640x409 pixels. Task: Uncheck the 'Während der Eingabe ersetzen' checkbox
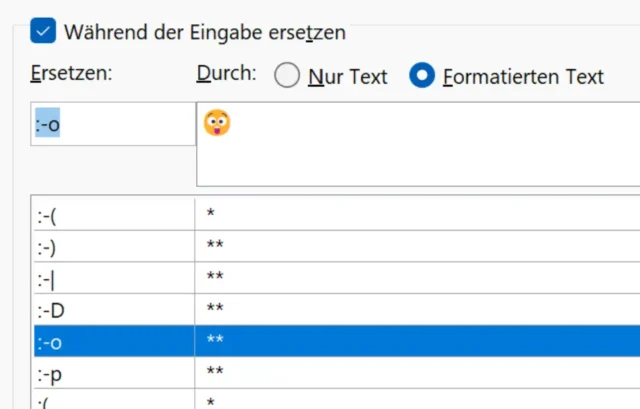click(x=43, y=31)
